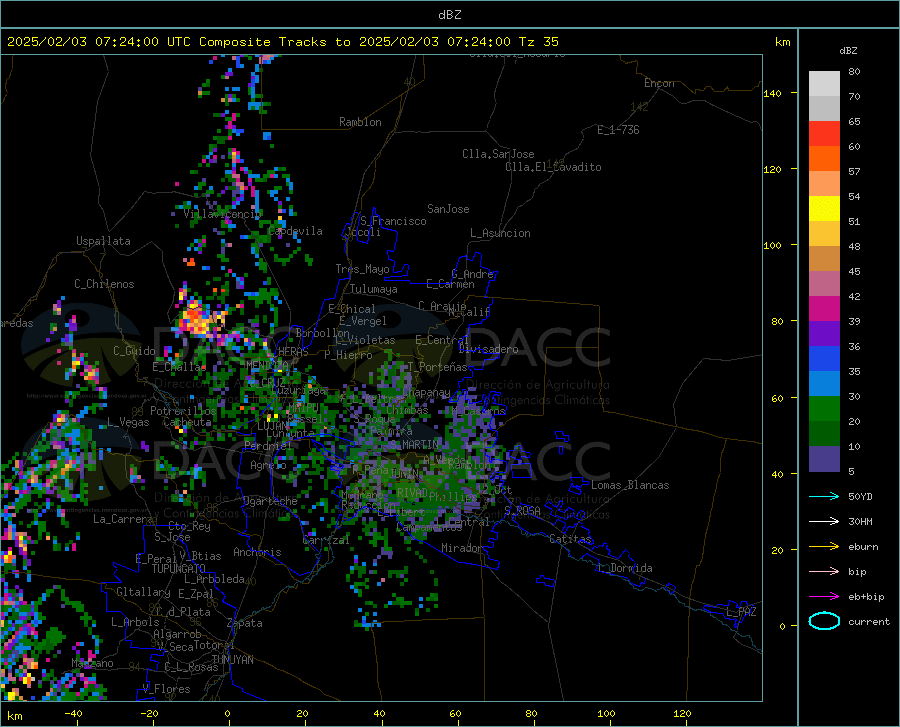Click the 'Encon' map label
The height and width of the screenshot is (727, 900).
[x=659, y=83]
